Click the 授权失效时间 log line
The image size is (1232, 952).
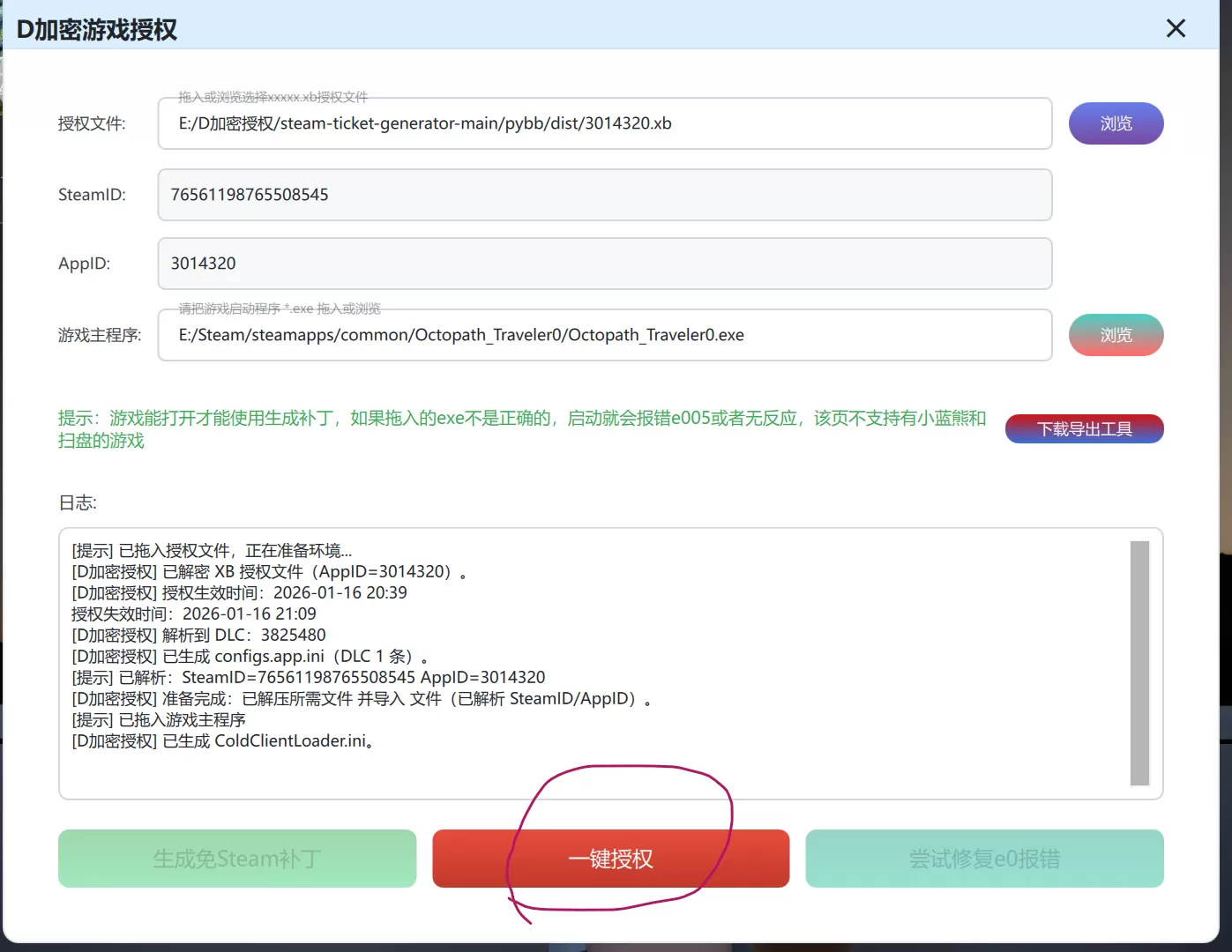194,614
